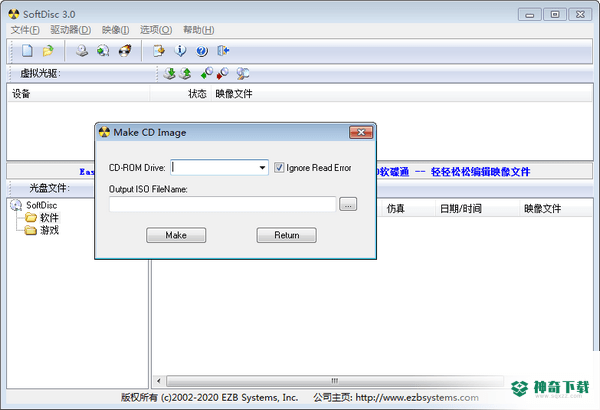Click the blue info bubble icon
This screenshot has height=410, width=600.
(x=180, y=51)
